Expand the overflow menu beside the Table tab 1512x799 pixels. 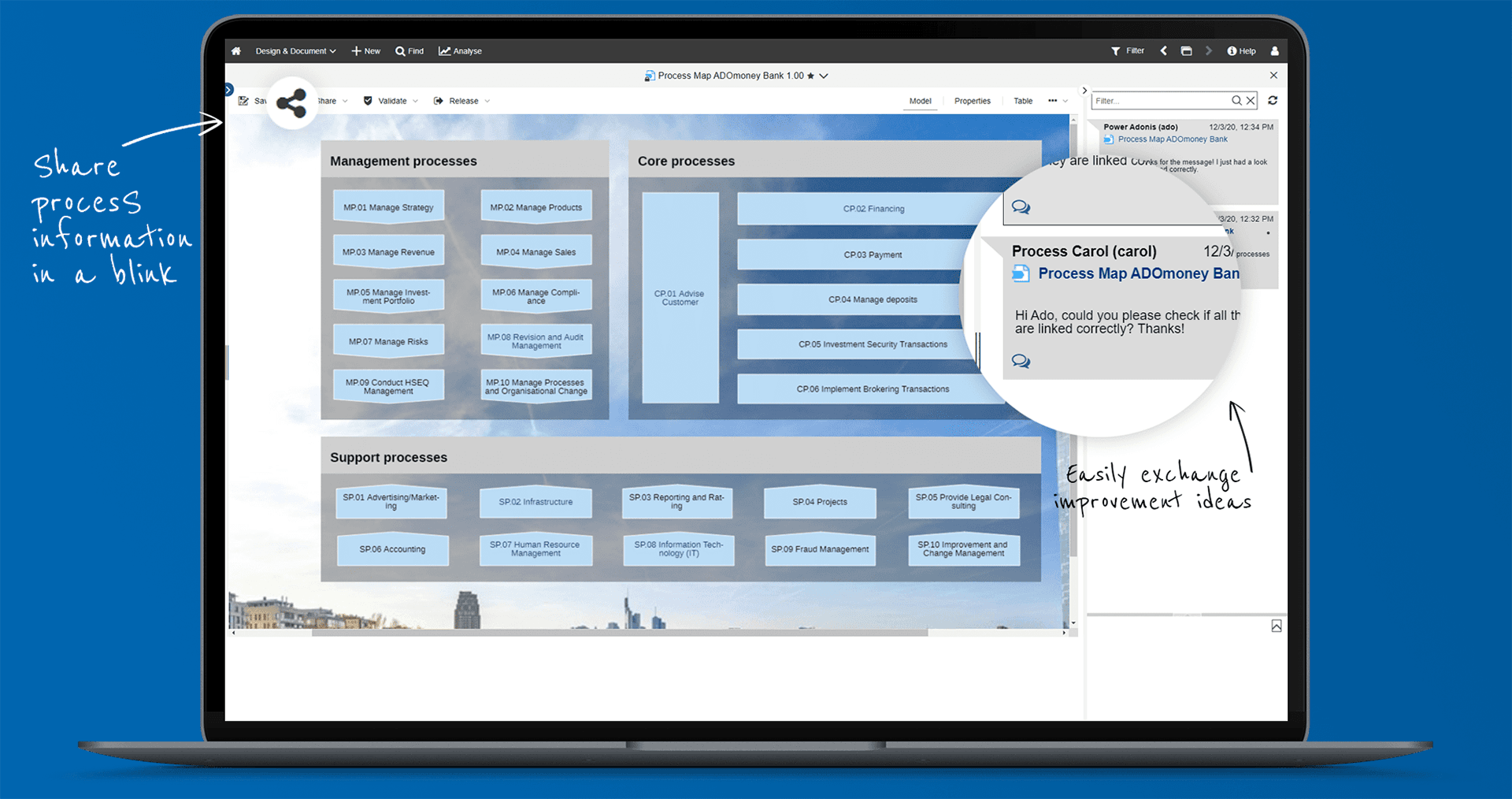1053,101
